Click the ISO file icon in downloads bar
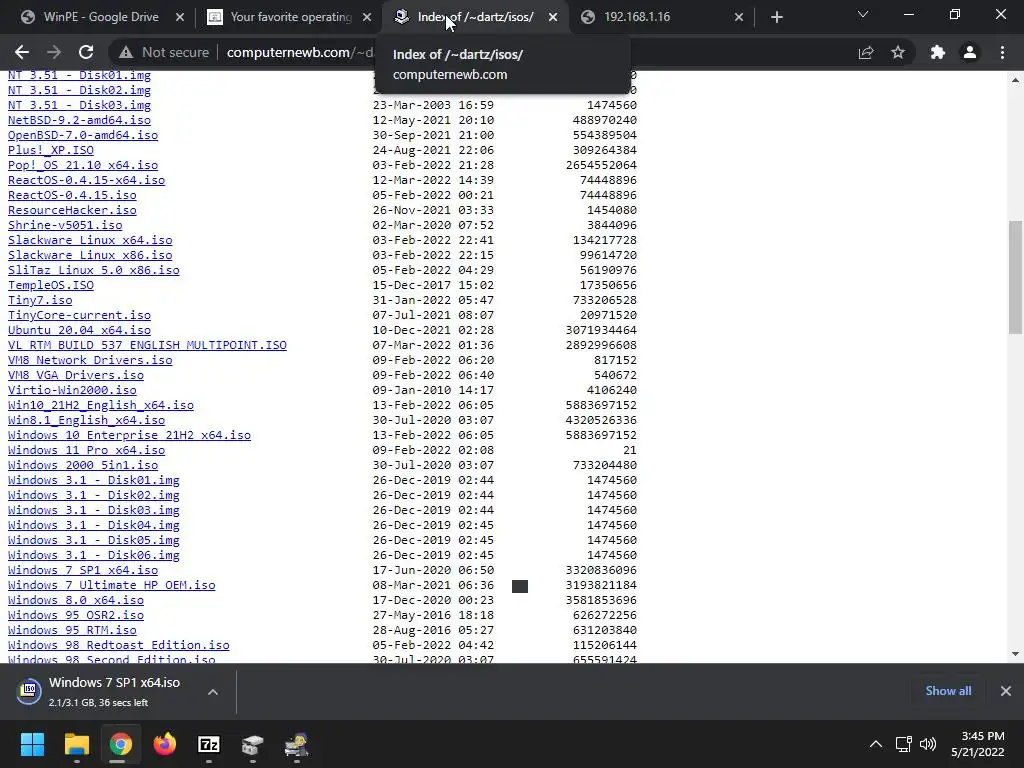 29,691
